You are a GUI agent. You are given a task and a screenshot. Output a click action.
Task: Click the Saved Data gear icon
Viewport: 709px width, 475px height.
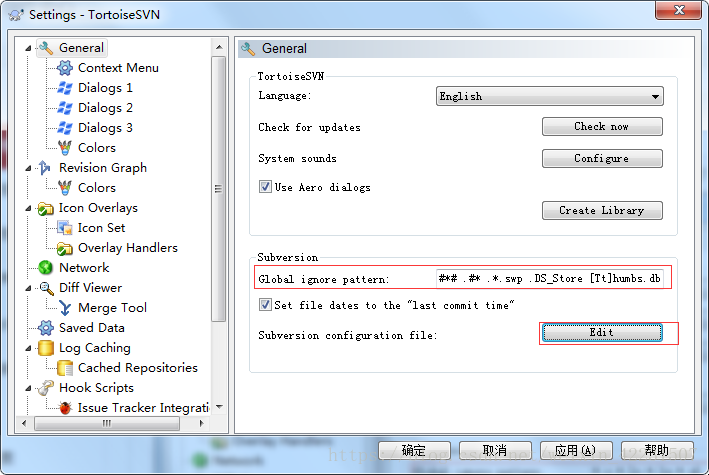pos(45,328)
